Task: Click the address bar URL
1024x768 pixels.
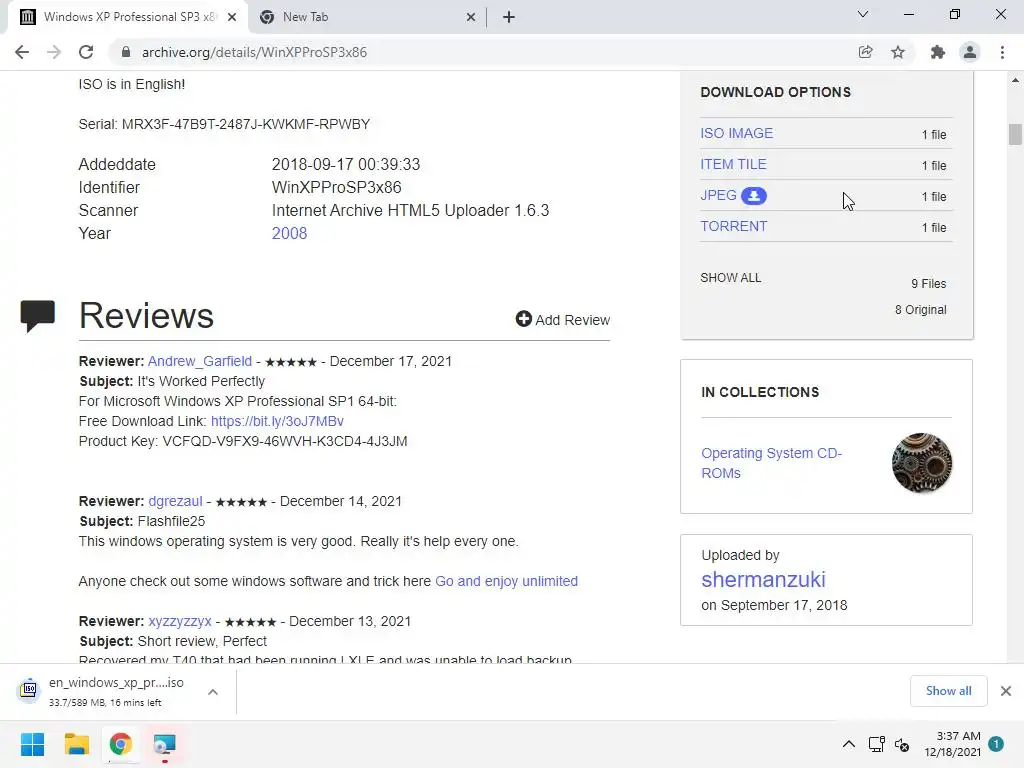Action: 254,52
